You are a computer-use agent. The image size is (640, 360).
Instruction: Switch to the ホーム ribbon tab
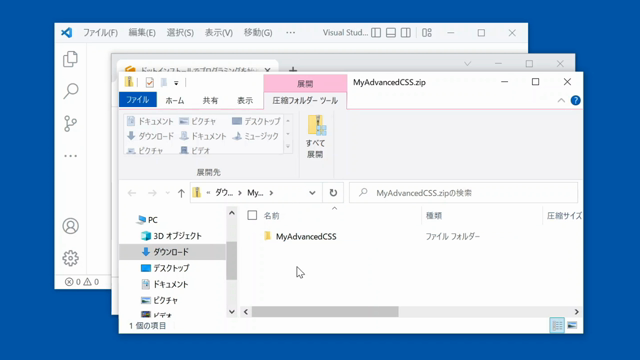pos(175,100)
